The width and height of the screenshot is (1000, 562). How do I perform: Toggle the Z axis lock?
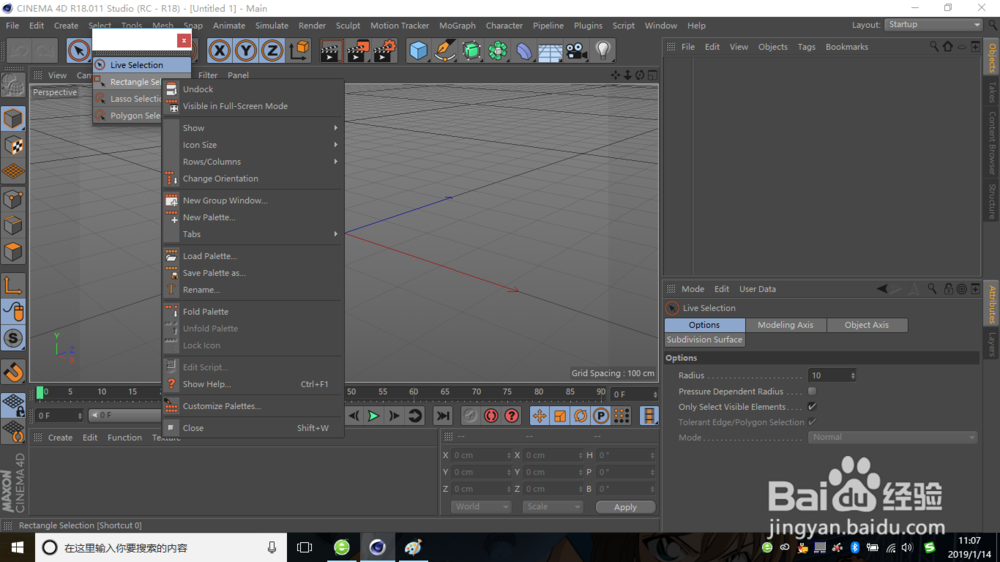tap(272, 50)
